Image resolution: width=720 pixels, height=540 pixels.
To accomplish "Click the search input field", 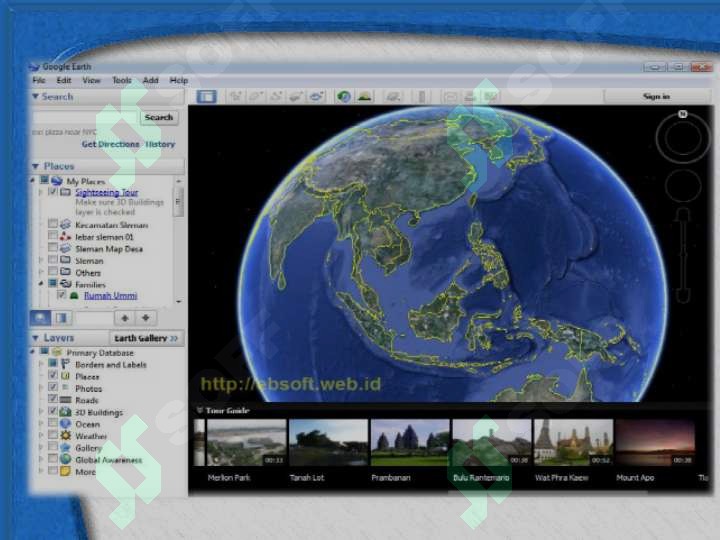I will 85,118.
